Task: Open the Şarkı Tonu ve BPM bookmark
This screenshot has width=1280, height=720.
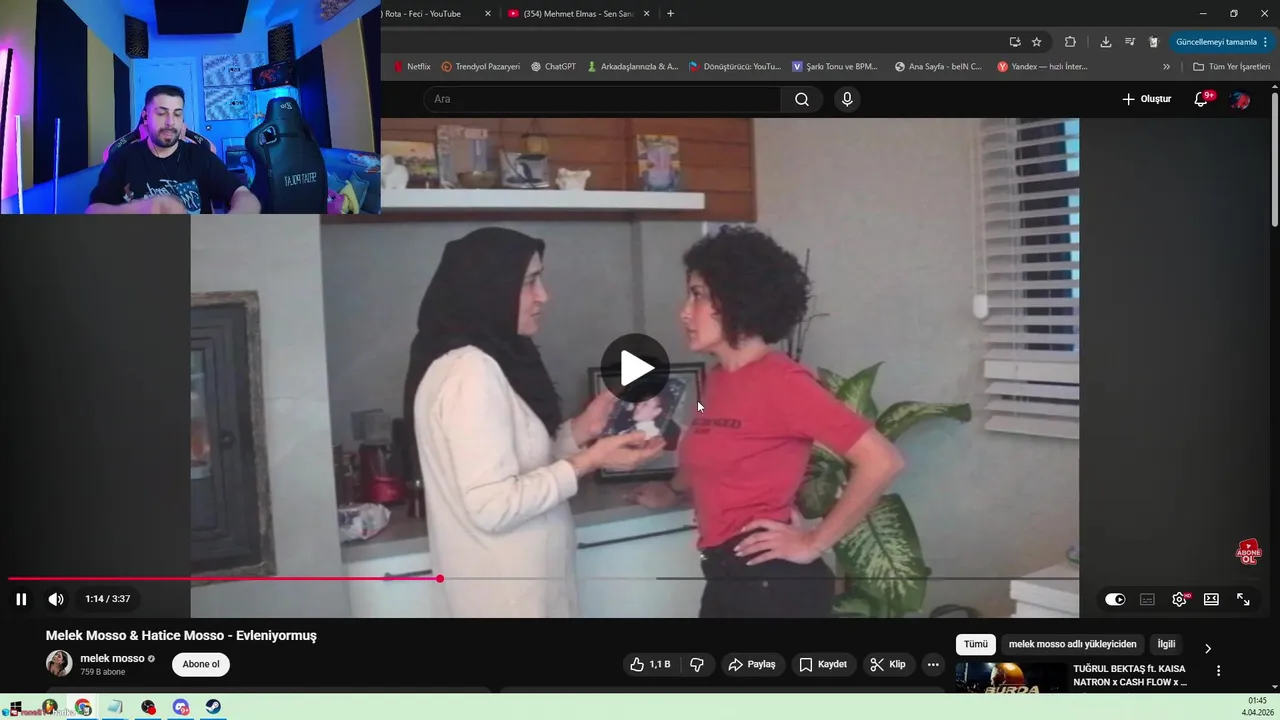Action: tap(835, 67)
